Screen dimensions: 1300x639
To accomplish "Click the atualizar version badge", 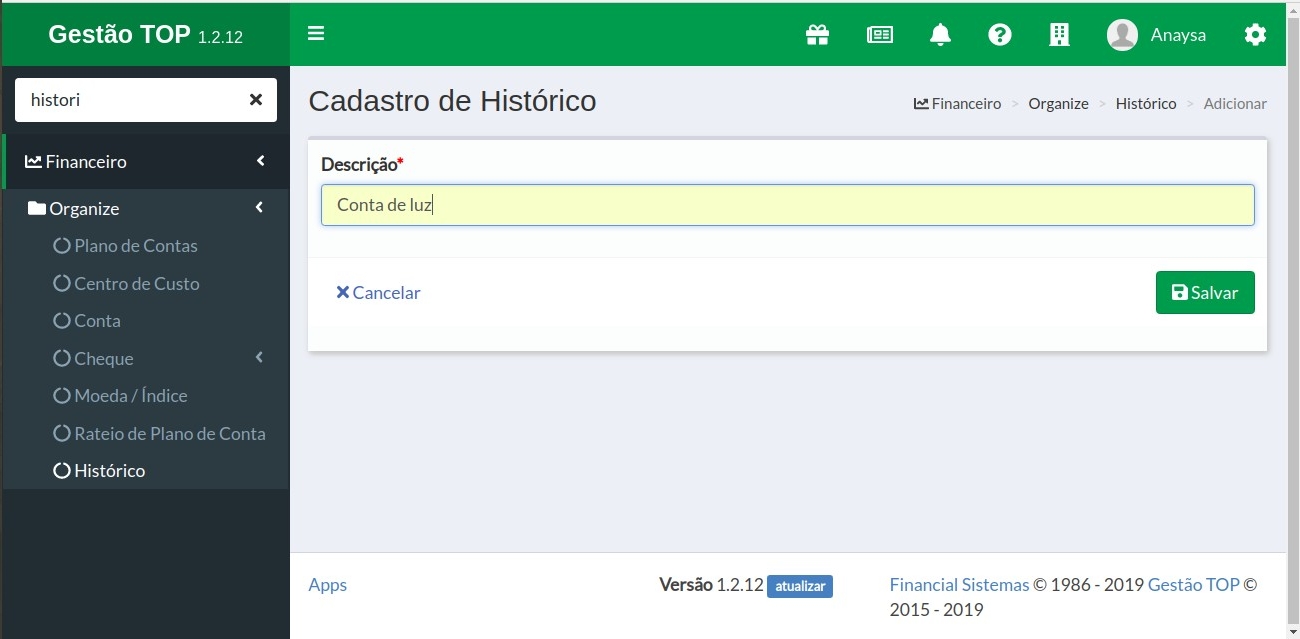I will [799, 586].
